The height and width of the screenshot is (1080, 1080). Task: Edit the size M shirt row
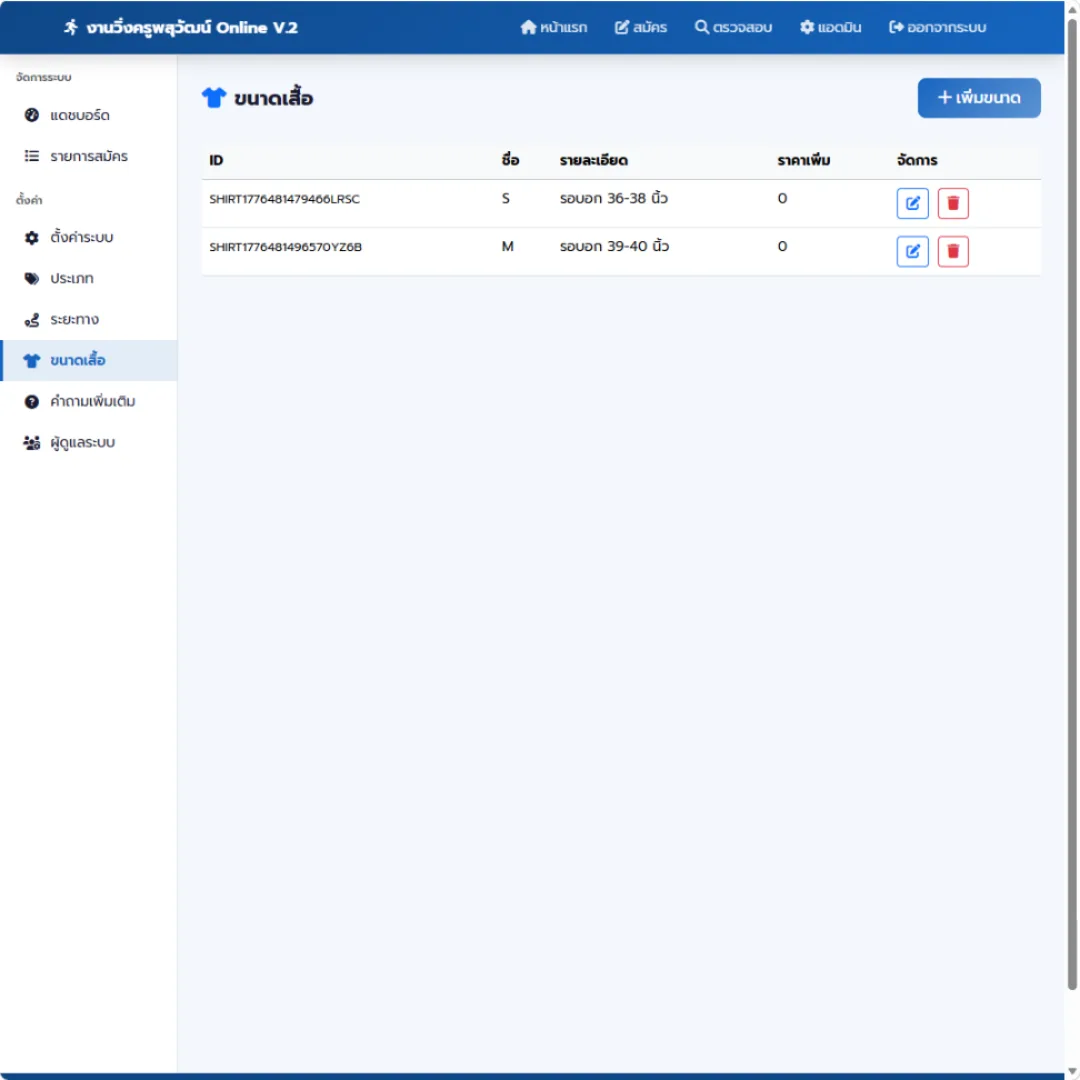(912, 251)
